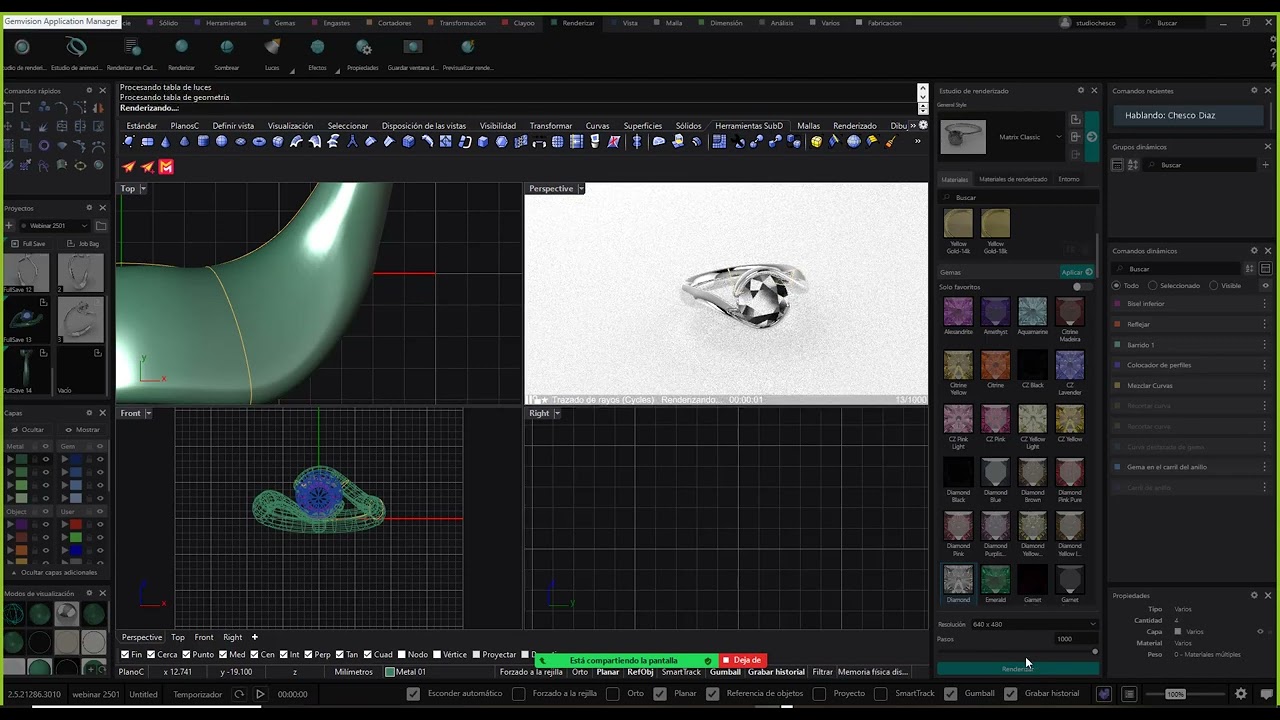Click the green arrow apply style button
Viewport: 1280px width, 720px height.
click(x=1092, y=136)
